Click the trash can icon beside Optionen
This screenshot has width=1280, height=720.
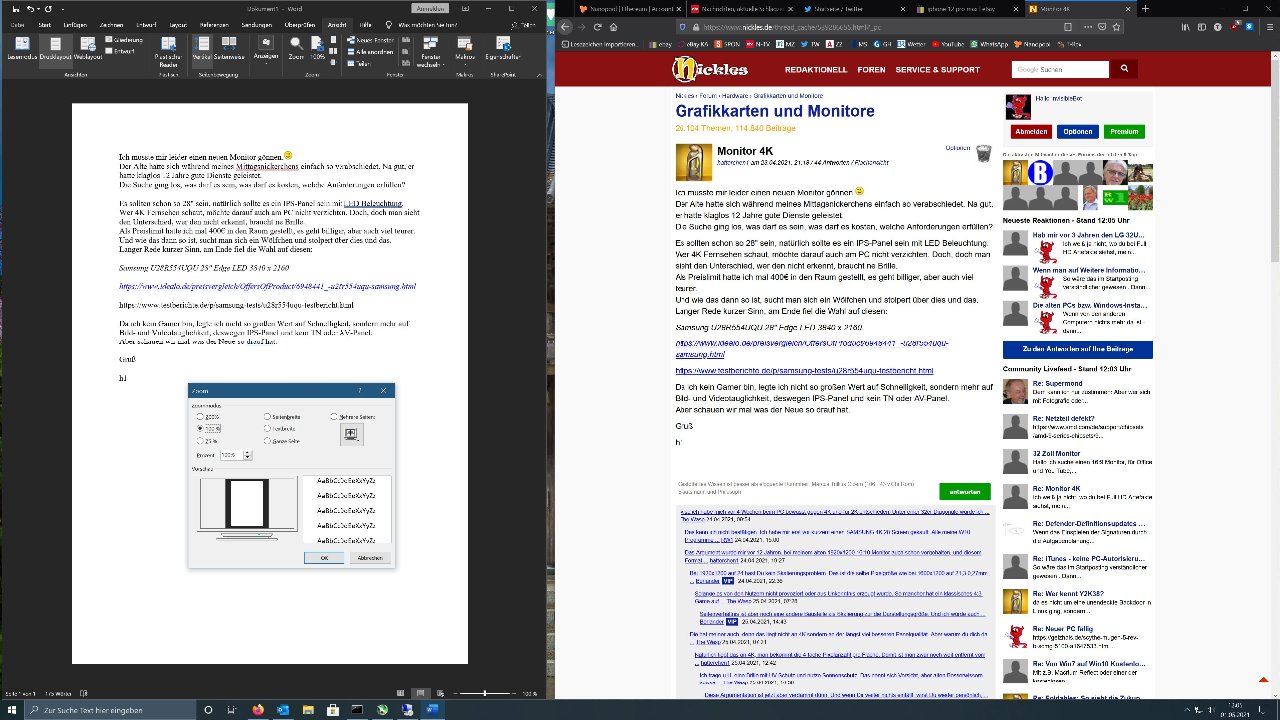[x=983, y=153]
